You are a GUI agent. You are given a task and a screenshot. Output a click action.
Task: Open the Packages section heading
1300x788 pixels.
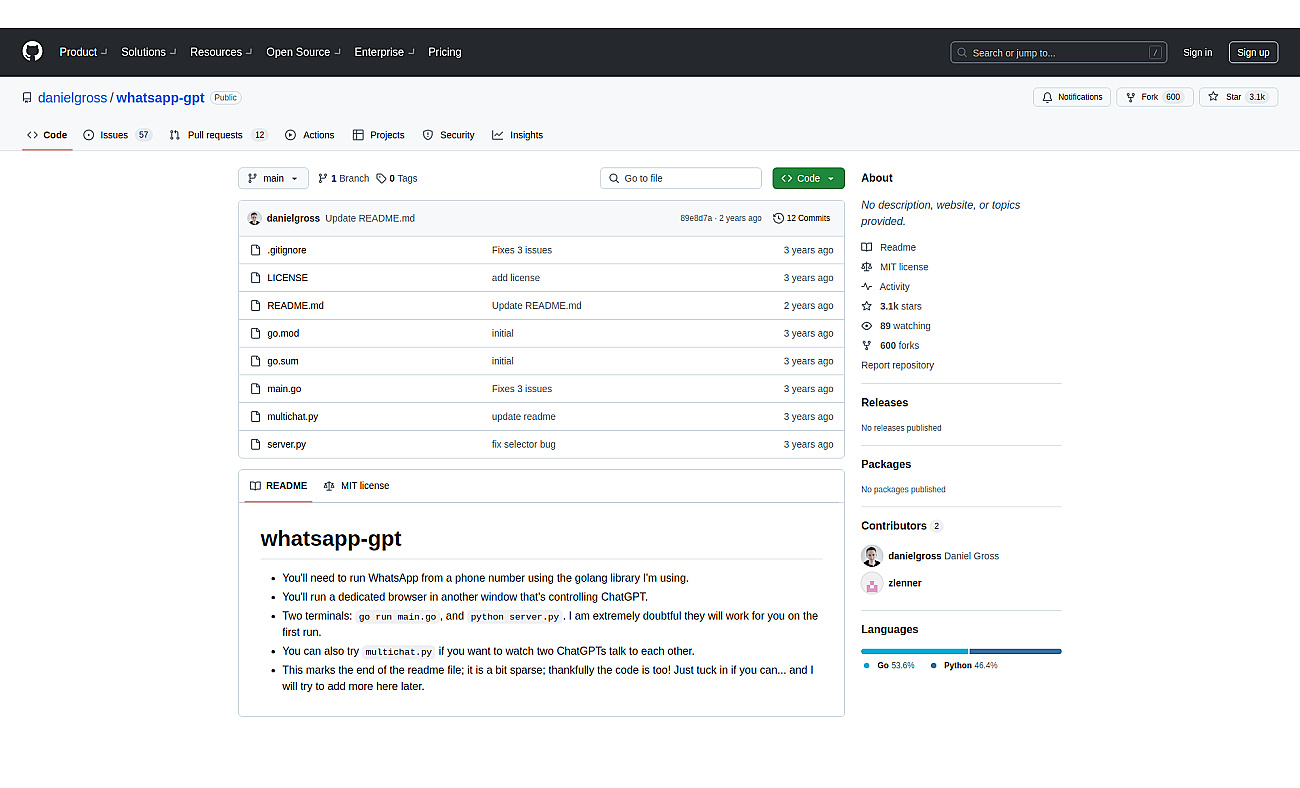point(886,464)
